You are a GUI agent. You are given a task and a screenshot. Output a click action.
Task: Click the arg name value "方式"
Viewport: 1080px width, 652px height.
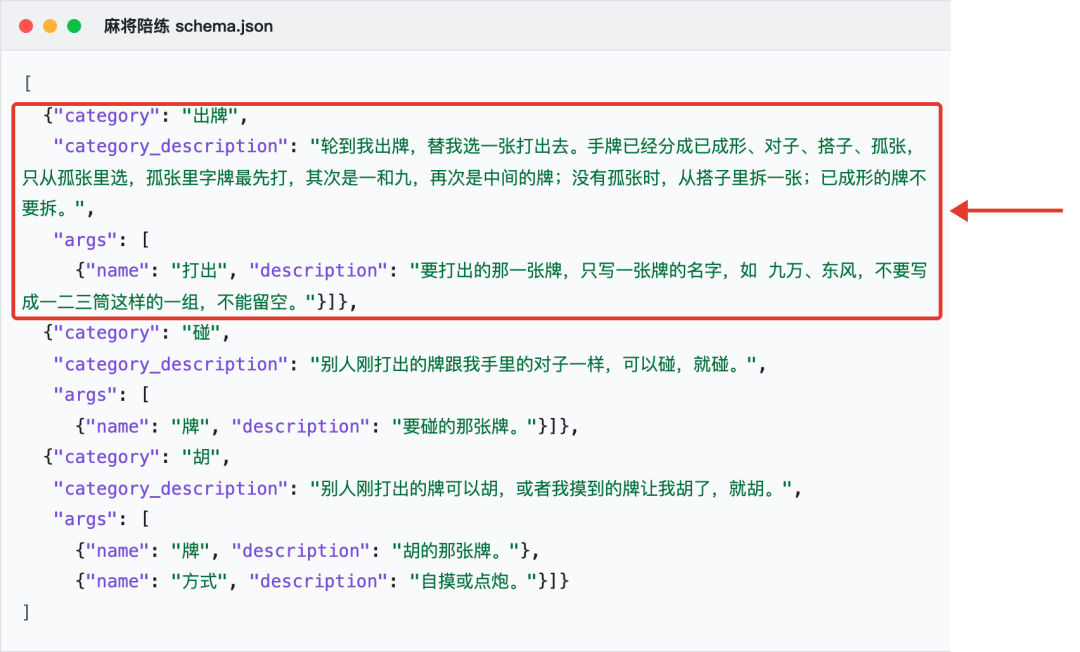click(x=199, y=581)
